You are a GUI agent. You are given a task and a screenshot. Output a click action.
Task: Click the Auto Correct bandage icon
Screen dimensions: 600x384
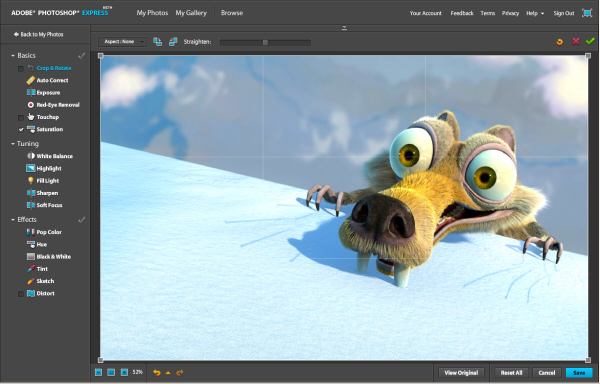(31, 80)
